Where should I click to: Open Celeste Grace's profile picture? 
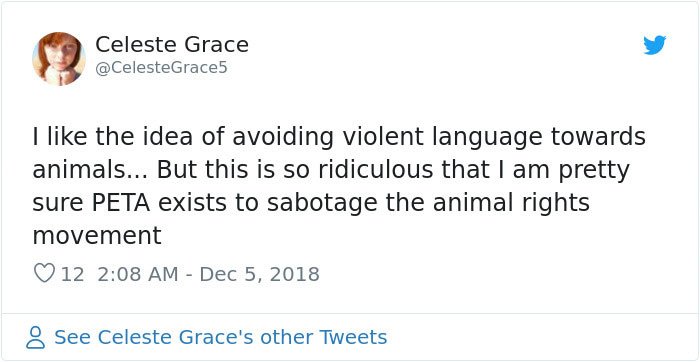58,58
